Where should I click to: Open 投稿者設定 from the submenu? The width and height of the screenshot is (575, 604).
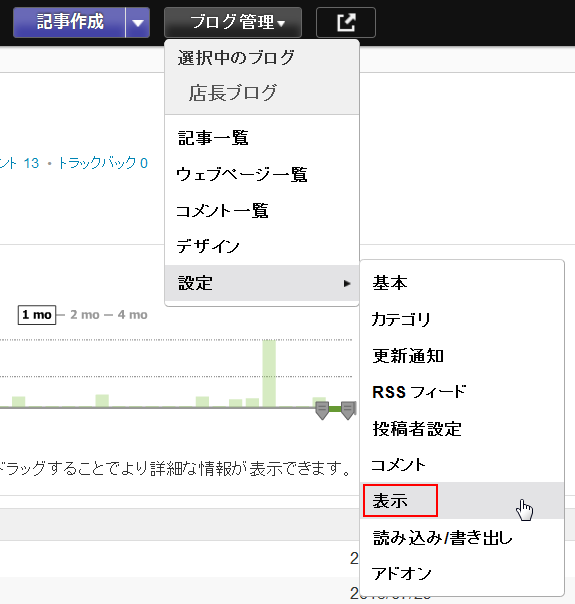pos(462,428)
